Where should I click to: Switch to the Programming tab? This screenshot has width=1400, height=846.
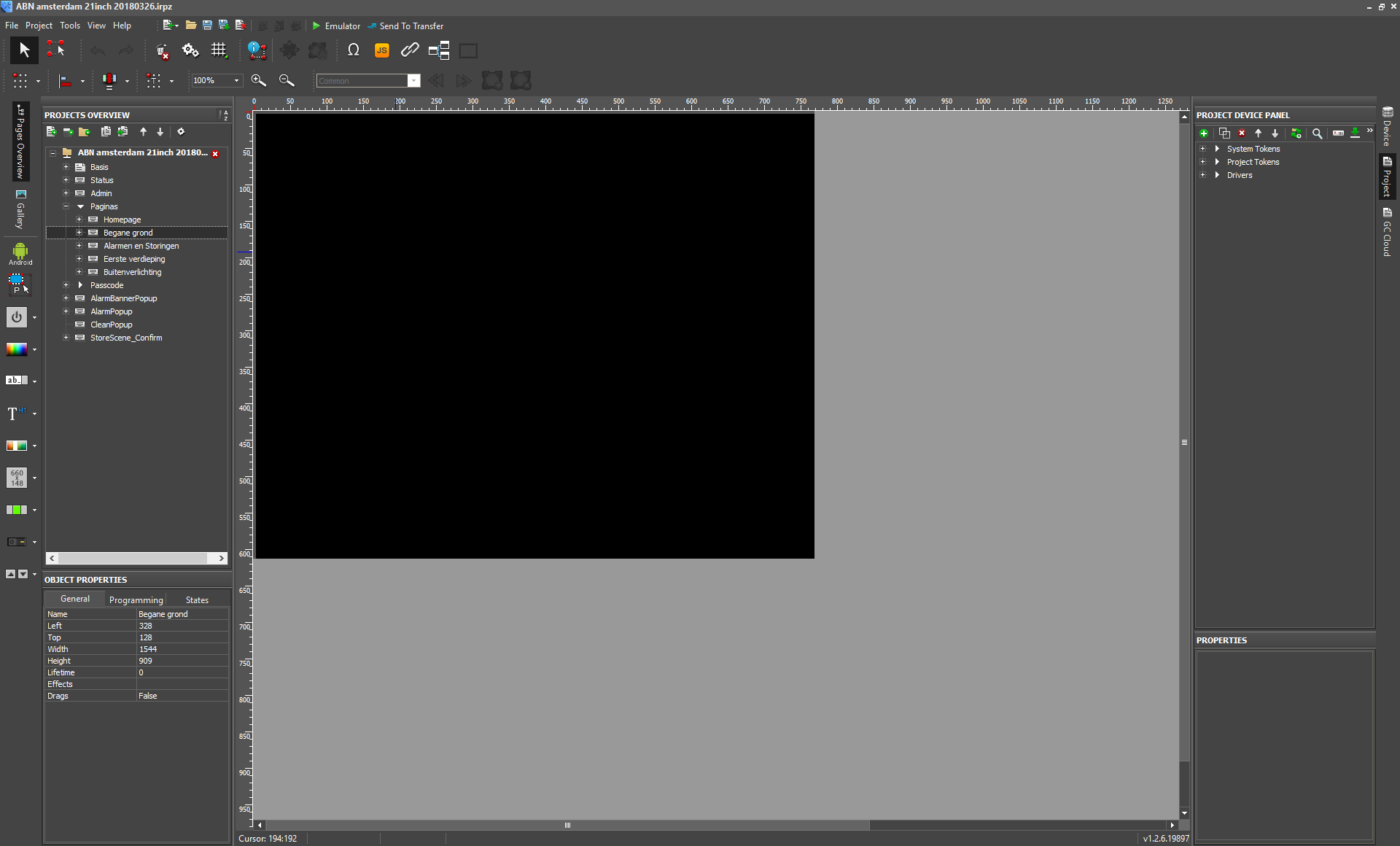point(136,599)
